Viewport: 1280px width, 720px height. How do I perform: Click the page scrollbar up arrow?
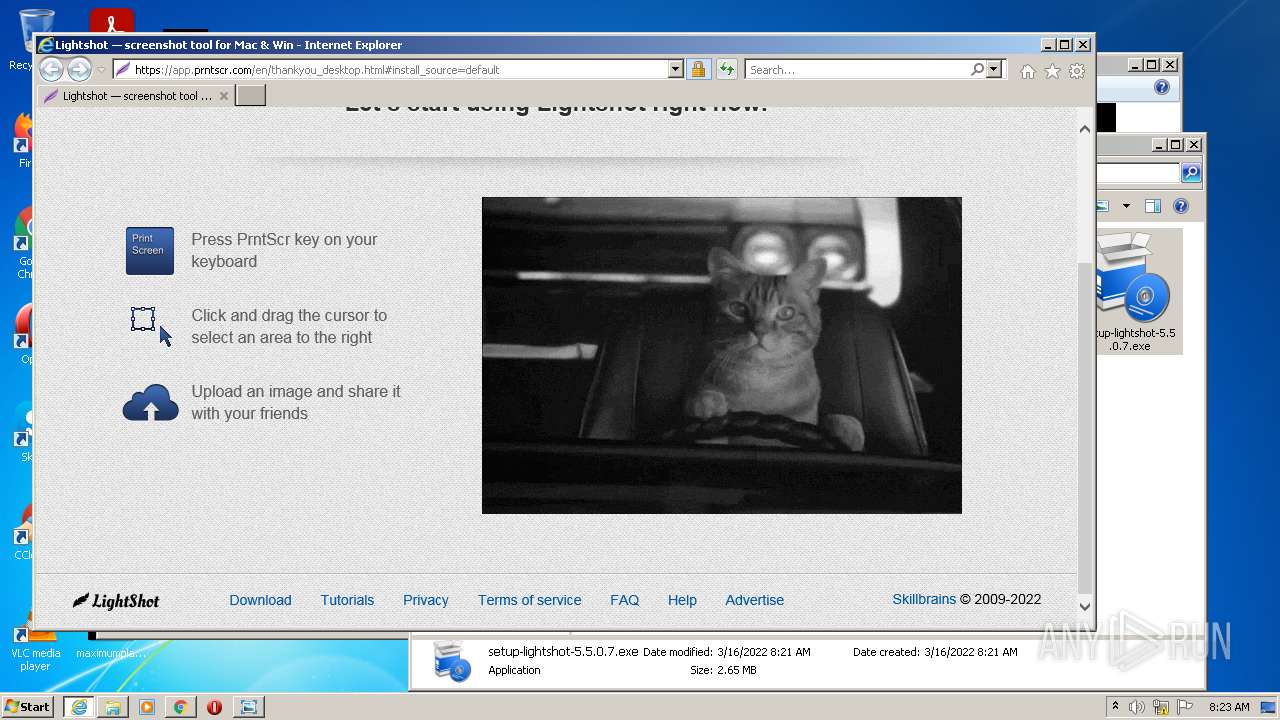(1085, 129)
